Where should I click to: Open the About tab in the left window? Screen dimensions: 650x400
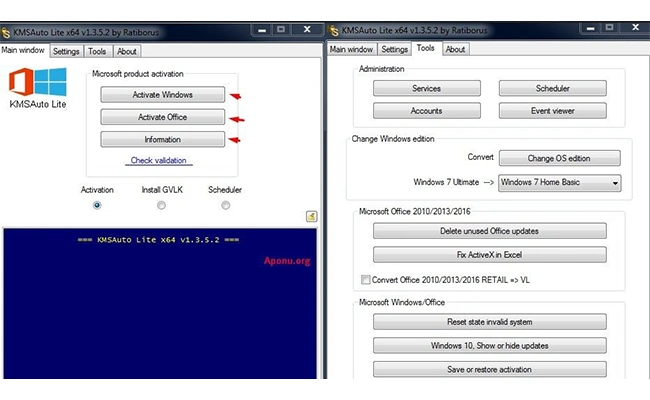(x=126, y=51)
